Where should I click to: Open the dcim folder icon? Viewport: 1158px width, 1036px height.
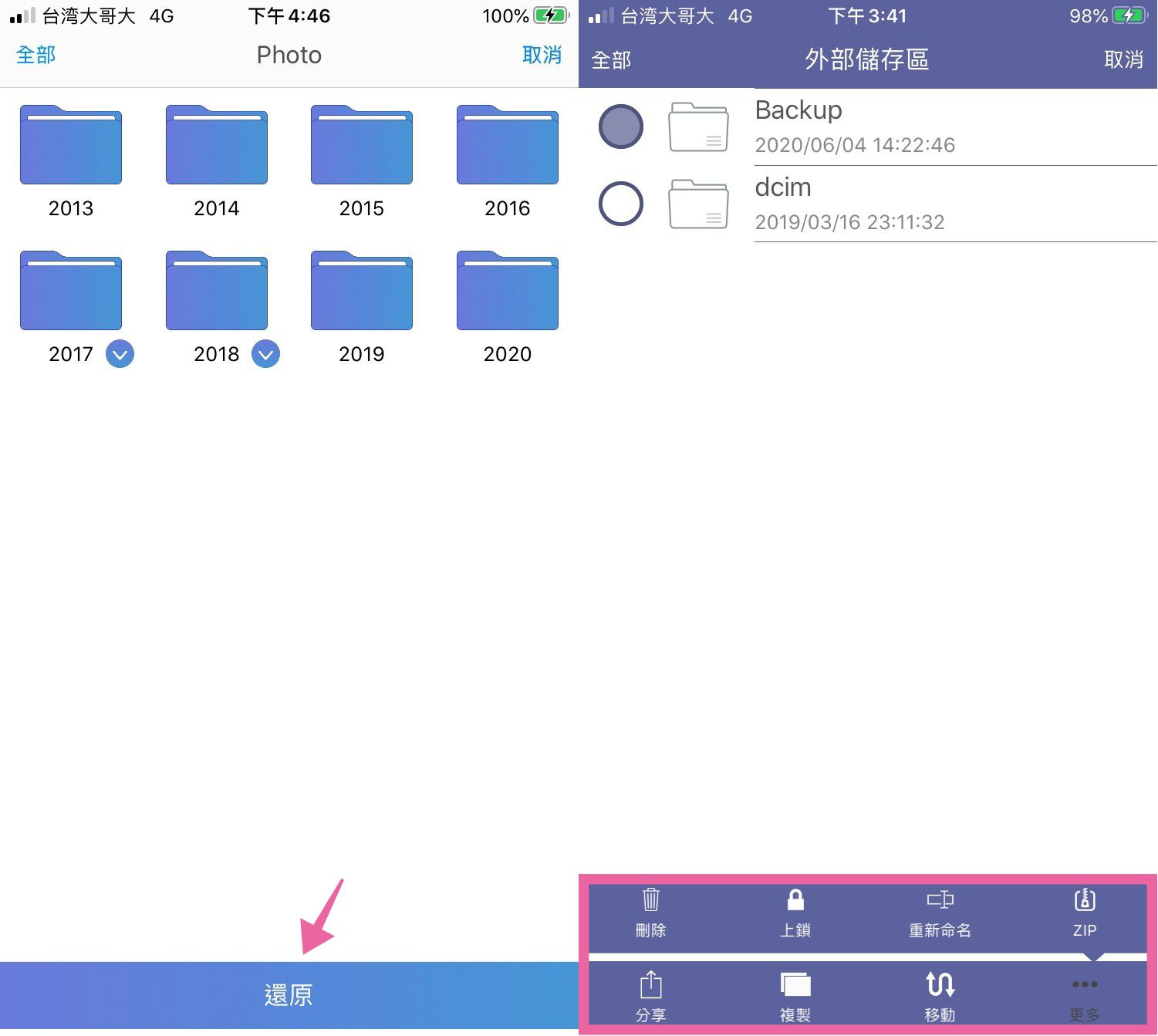697,204
